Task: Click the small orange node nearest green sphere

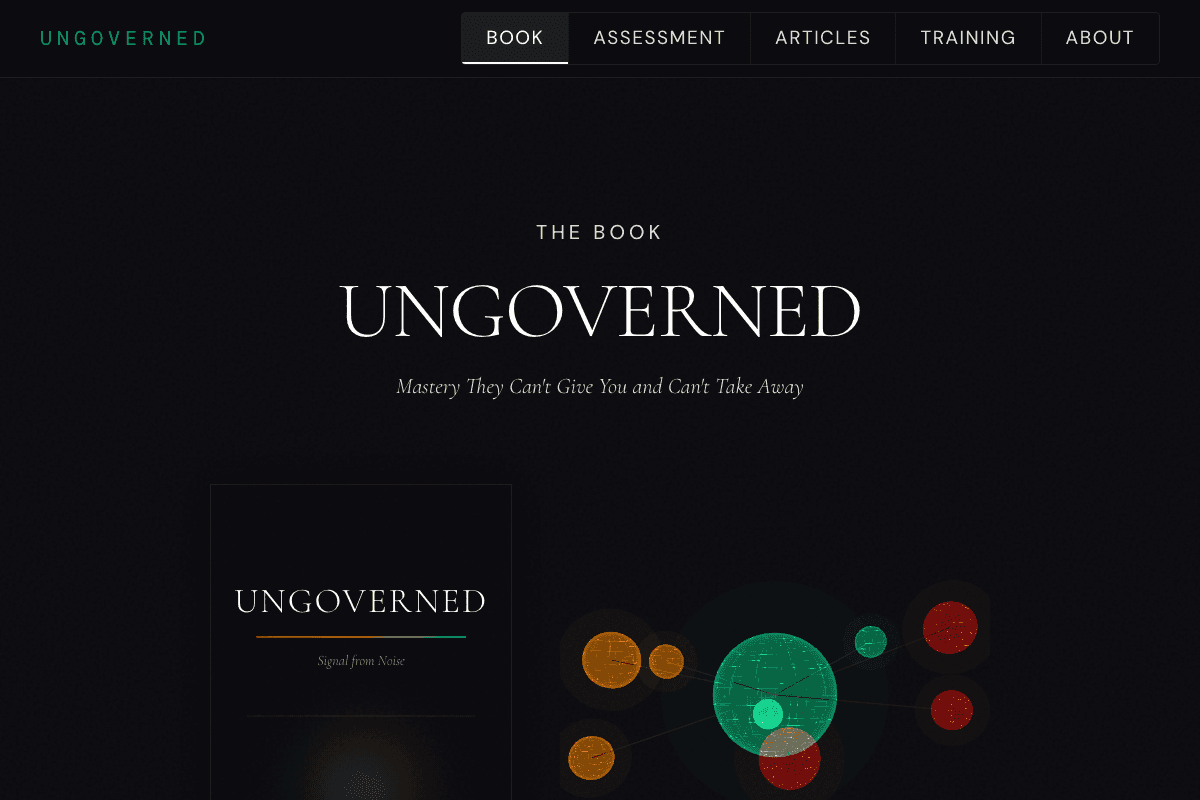Action: tap(666, 661)
